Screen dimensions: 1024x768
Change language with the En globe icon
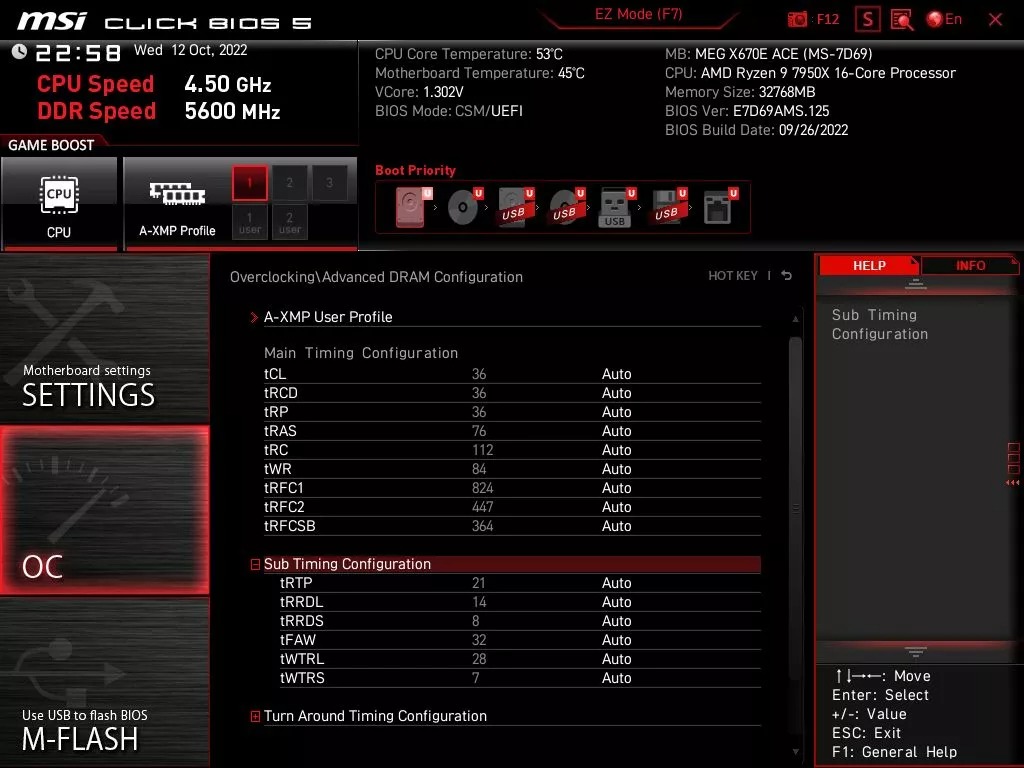point(944,19)
